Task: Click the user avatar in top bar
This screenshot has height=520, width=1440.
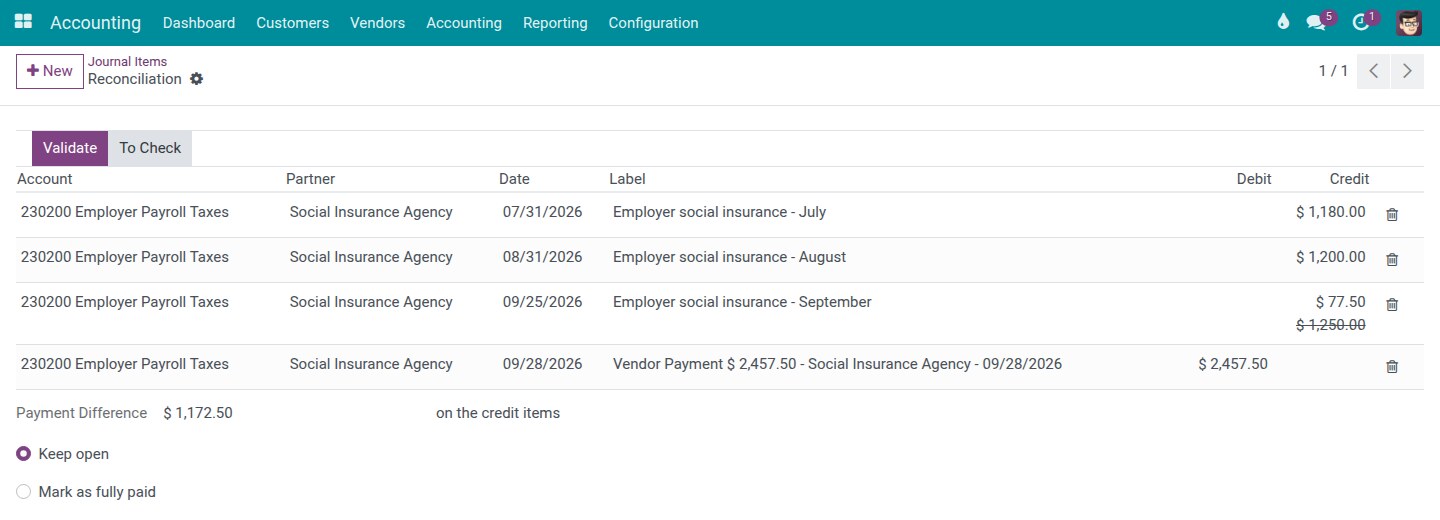Action: [1409, 22]
